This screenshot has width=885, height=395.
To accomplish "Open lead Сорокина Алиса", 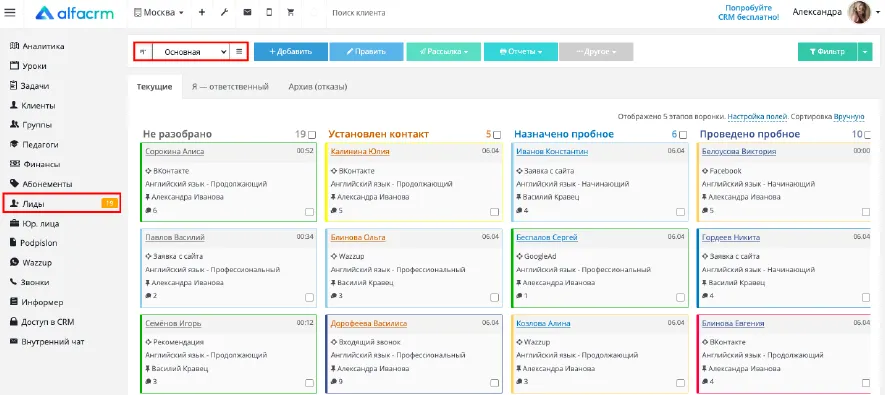I will tap(174, 151).
